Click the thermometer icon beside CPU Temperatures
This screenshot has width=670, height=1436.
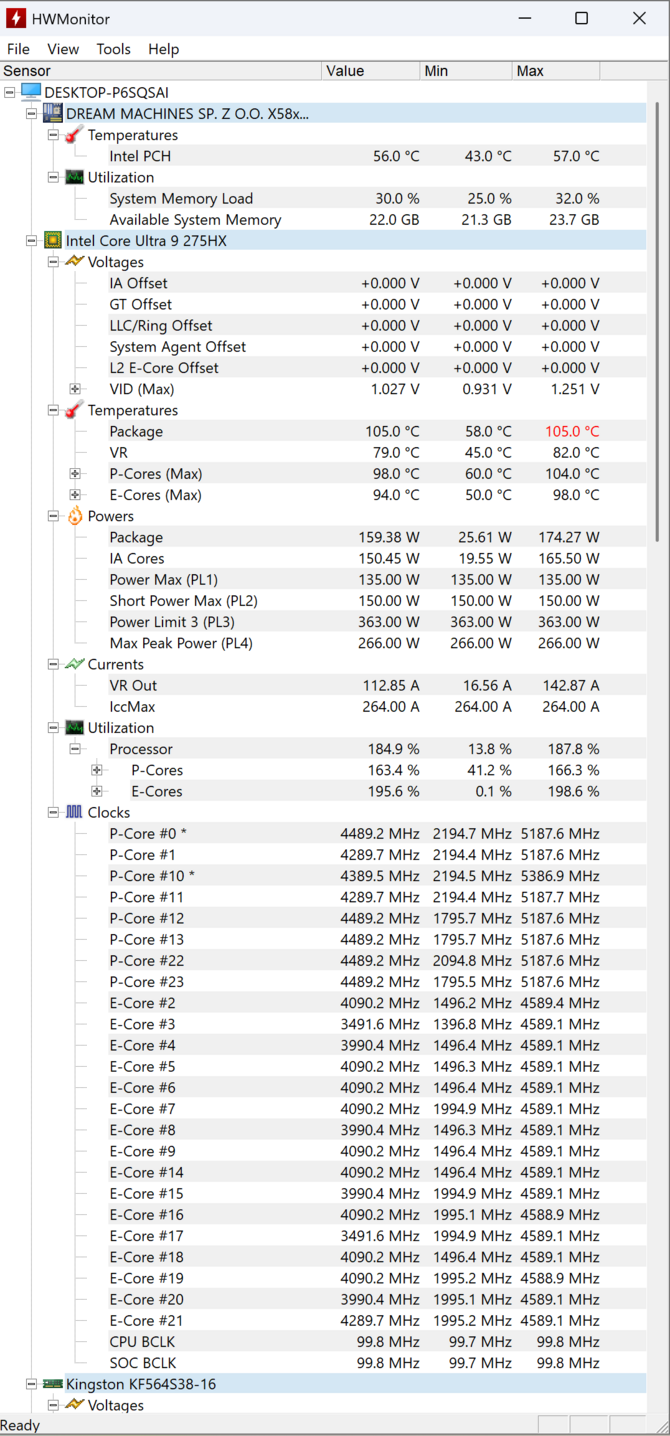pyautogui.click(x=74, y=410)
